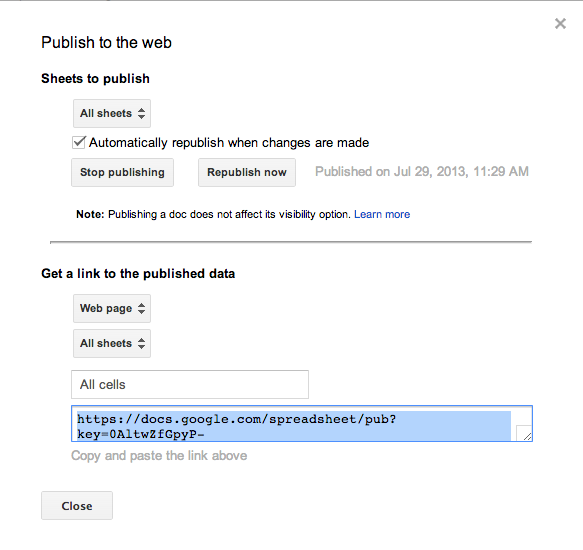This screenshot has height=550, width=583.
Task: Click the 'Get a link to the published data' heading
Action: click(138, 274)
